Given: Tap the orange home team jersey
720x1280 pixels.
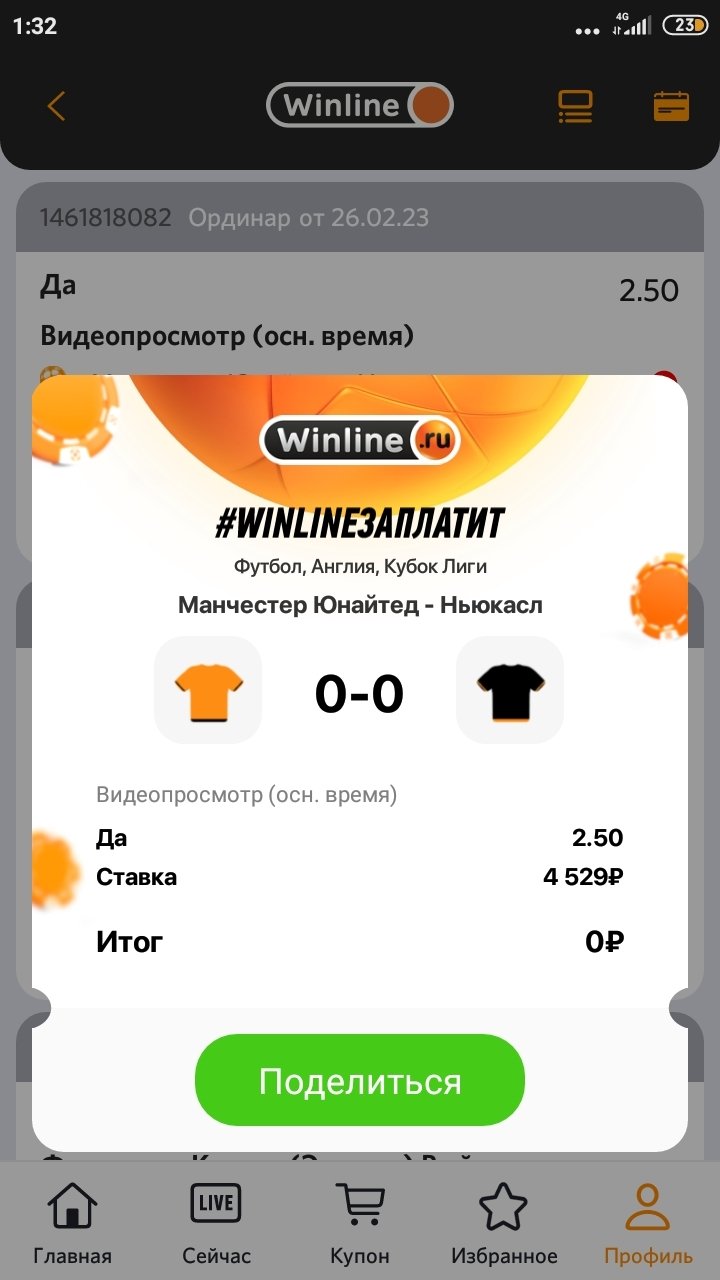Looking at the screenshot, I should pyautogui.click(x=208, y=690).
